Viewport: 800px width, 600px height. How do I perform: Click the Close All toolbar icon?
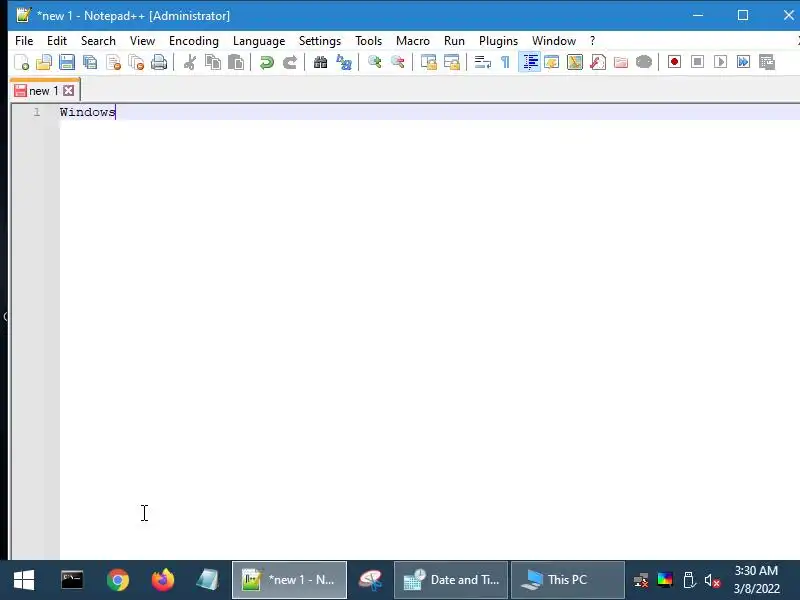[x=136, y=62]
